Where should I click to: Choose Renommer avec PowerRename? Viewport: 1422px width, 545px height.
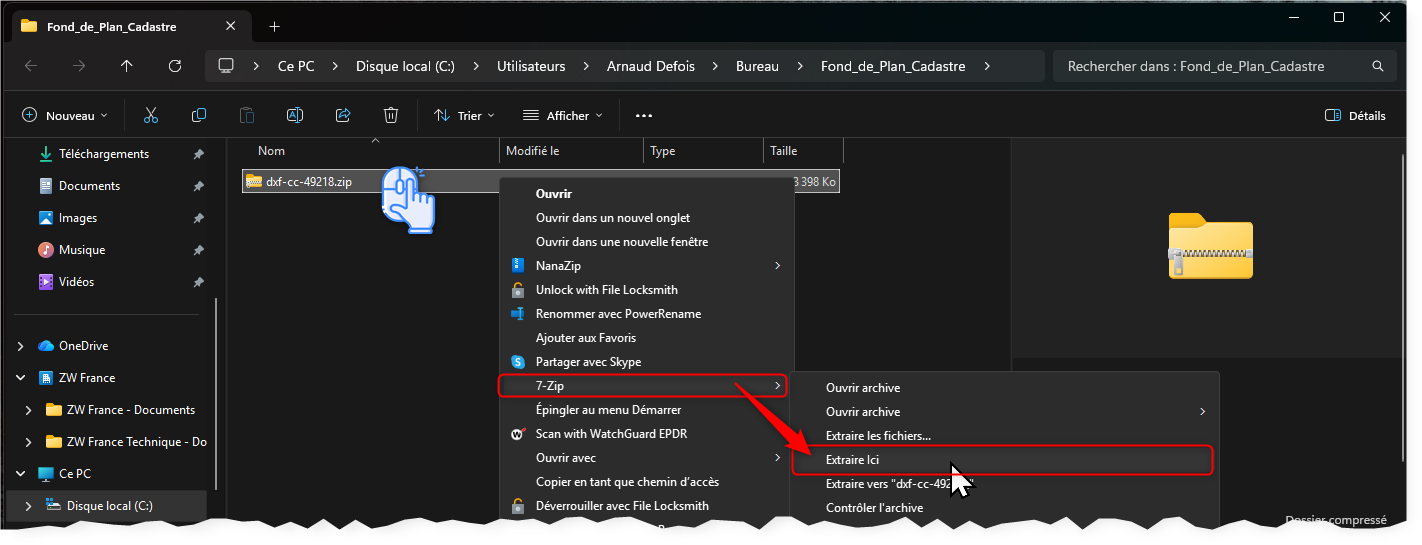tap(618, 314)
